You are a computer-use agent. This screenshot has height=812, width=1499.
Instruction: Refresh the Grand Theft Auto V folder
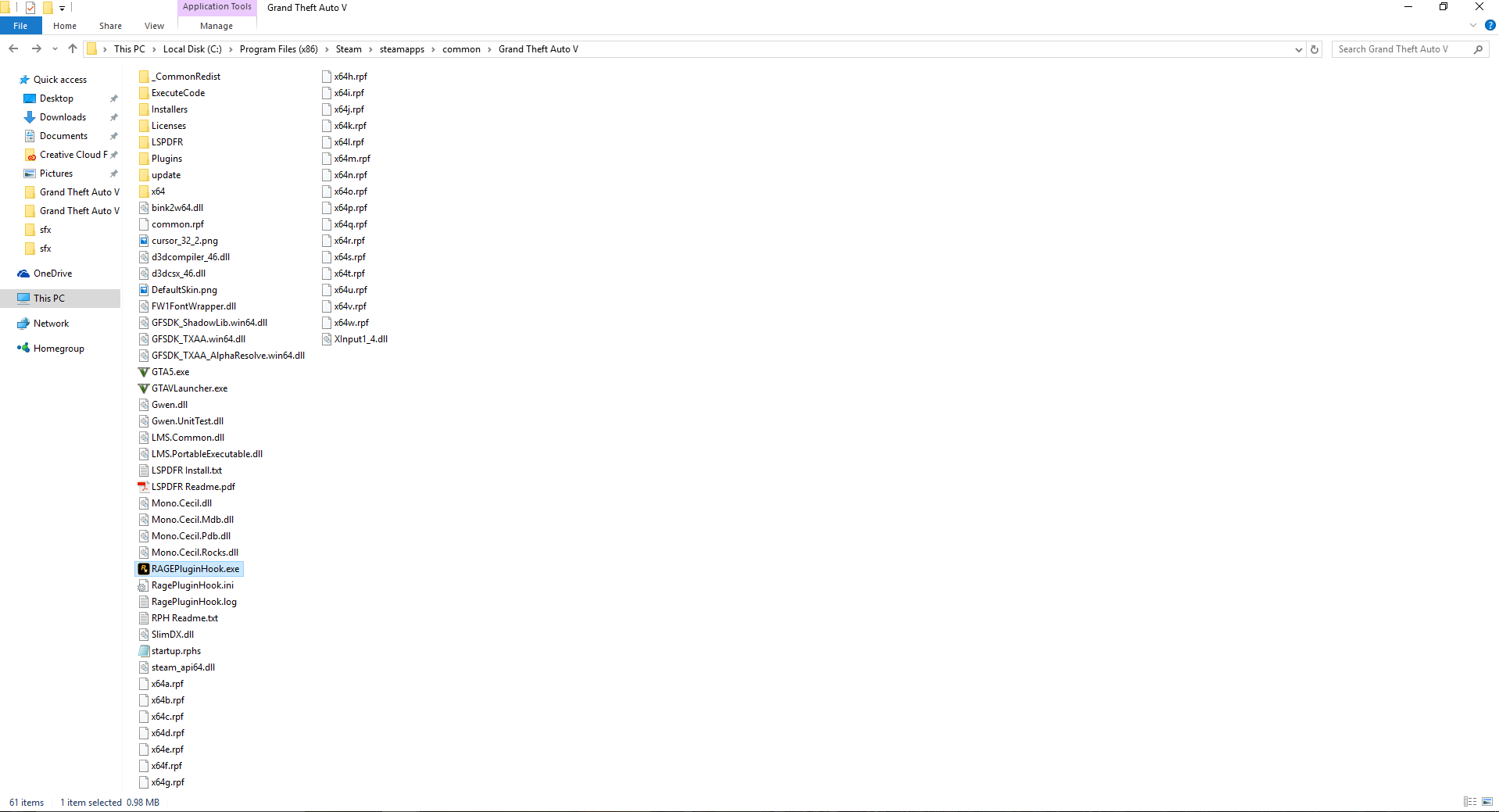[1315, 49]
